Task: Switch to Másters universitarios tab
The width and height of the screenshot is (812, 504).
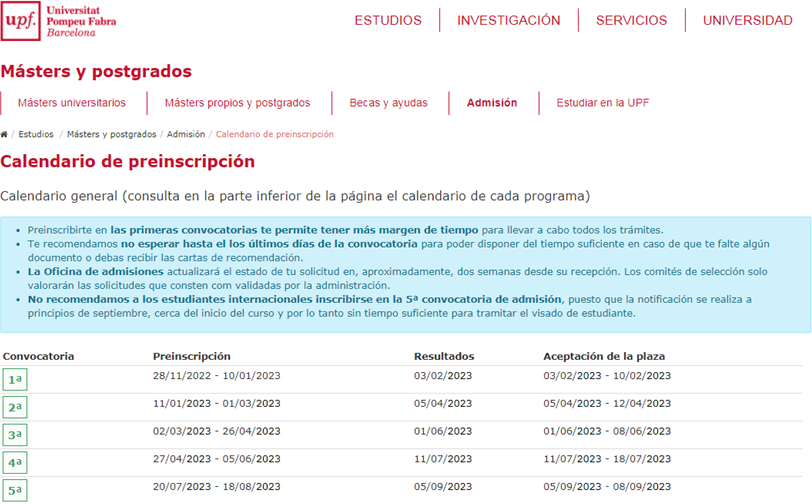Action: tap(72, 103)
